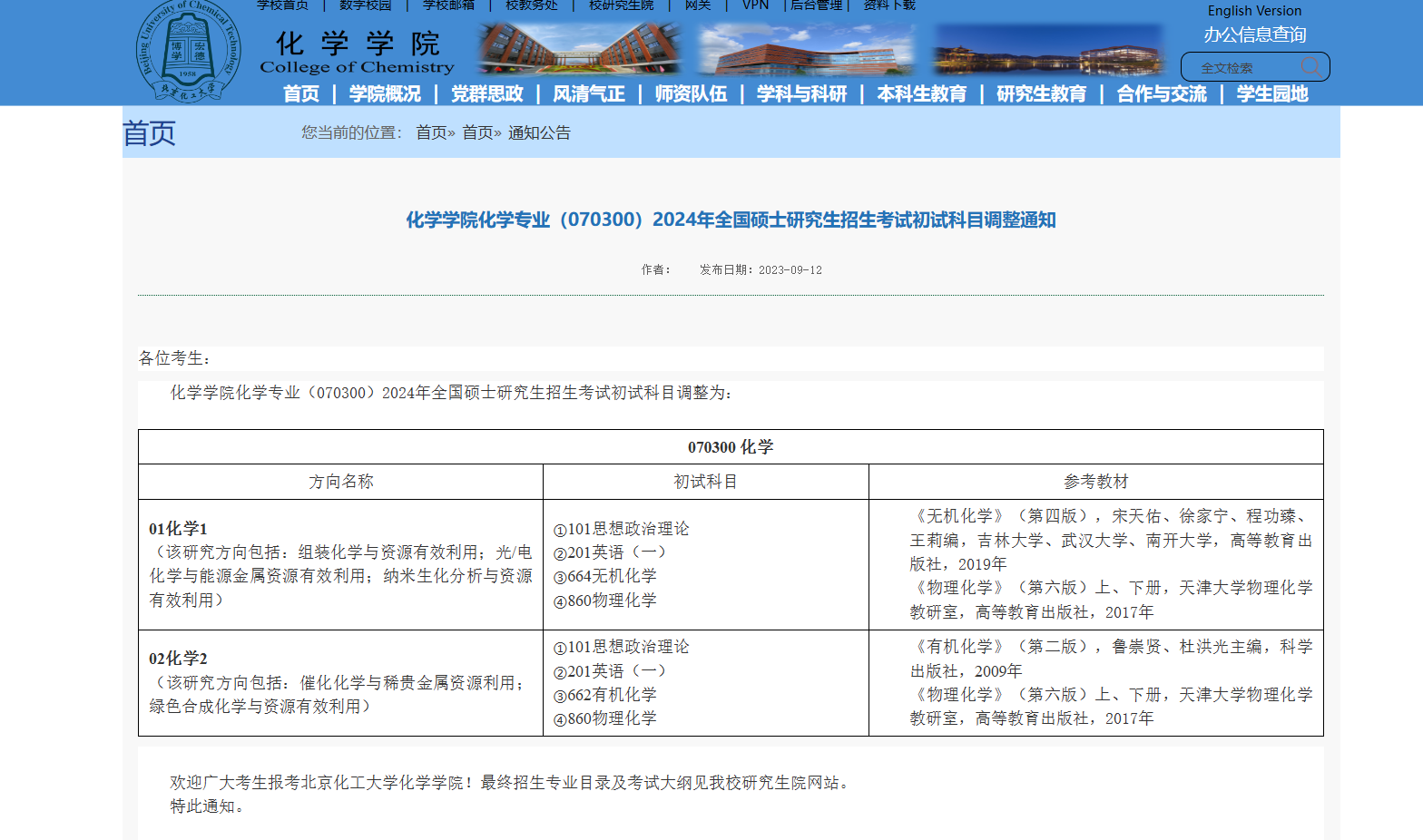Click the first 首页 breadcrumb link

[x=432, y=132]
